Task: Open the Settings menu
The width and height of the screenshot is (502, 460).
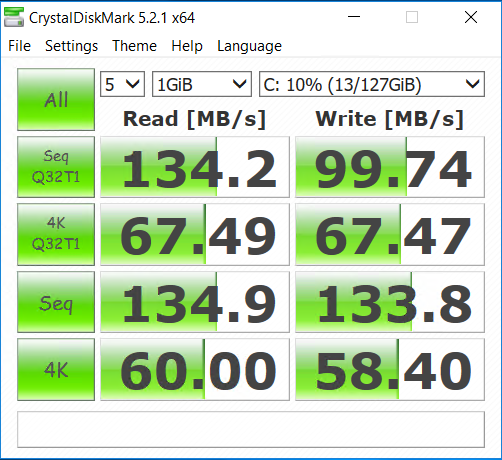Action: [71, 46]
